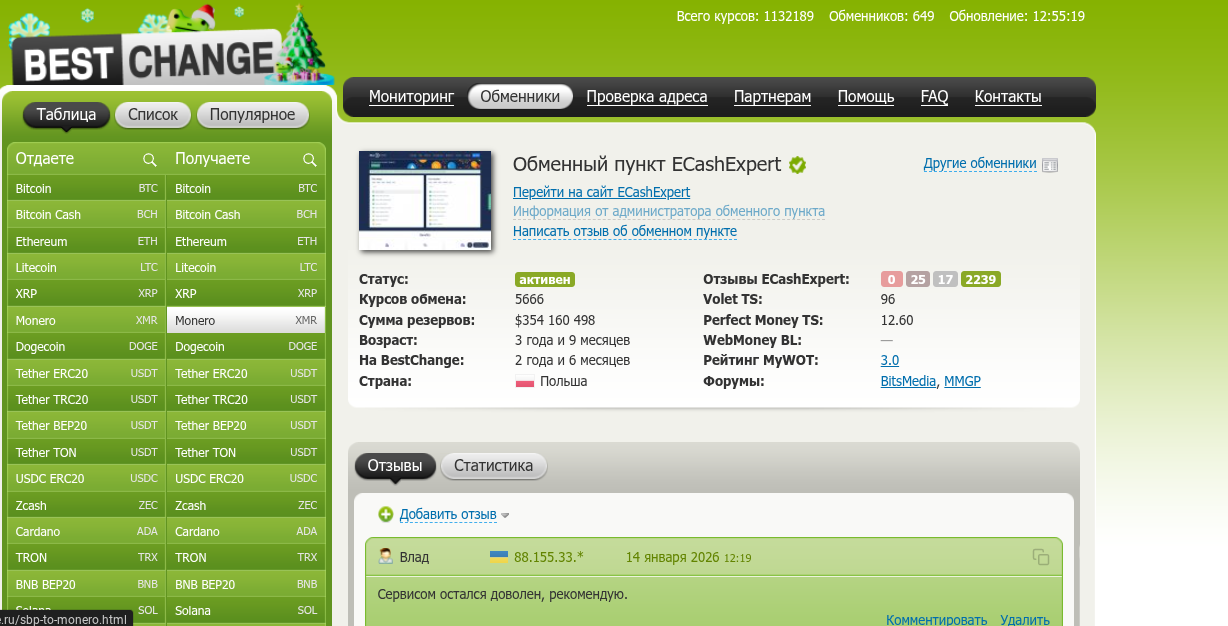Open the BitsMedia forum link
The height and width of the screenshot is (626, 1228).
pos(908,381)
